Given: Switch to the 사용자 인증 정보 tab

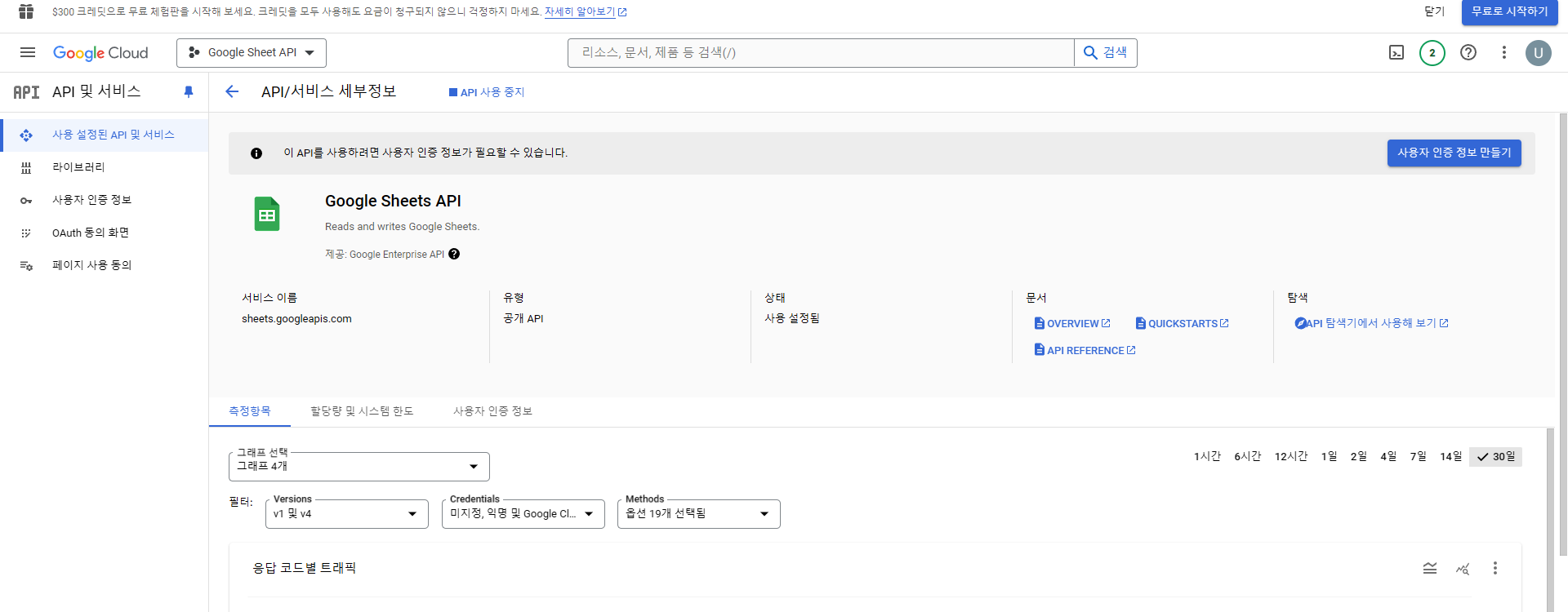Looking at the screenshot, I should 492,411.
